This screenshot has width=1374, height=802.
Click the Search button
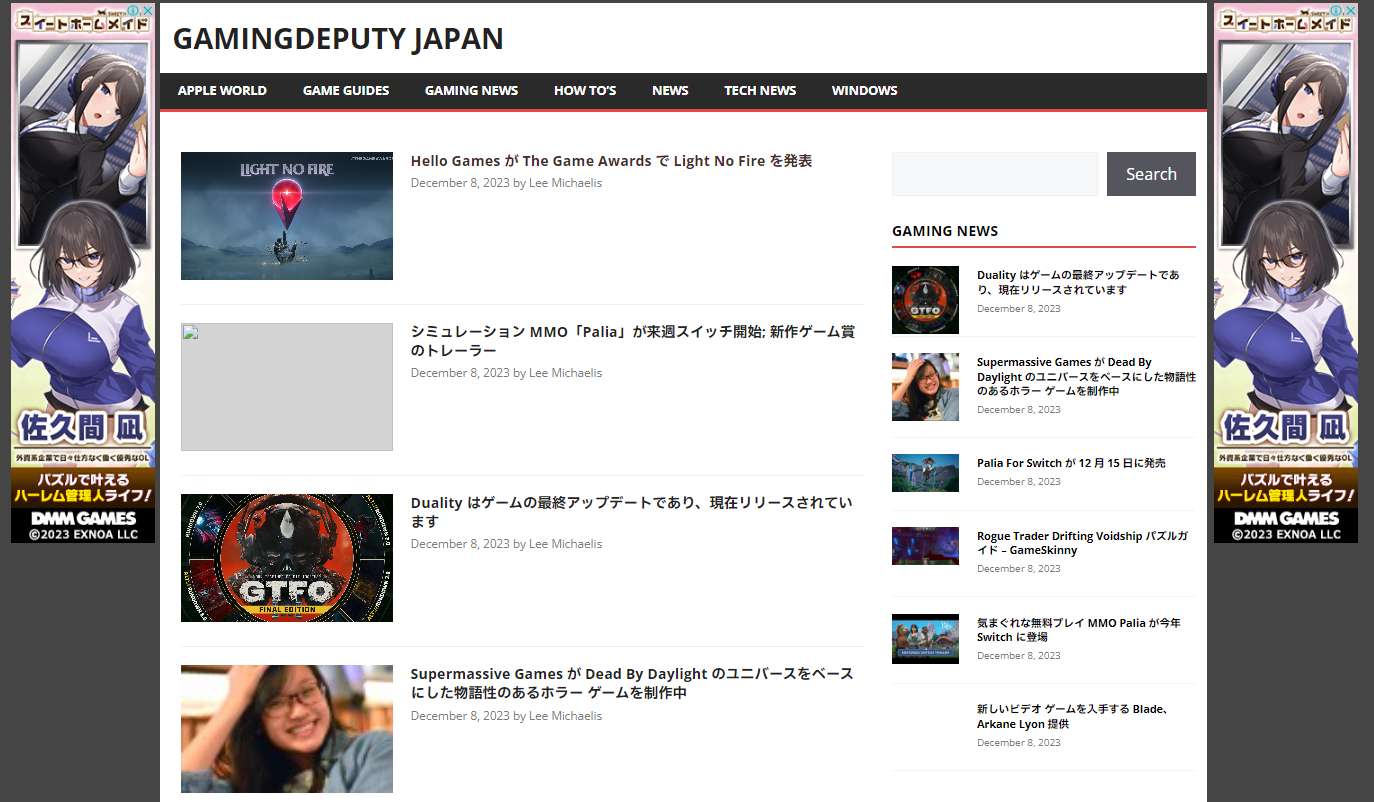1150,174
